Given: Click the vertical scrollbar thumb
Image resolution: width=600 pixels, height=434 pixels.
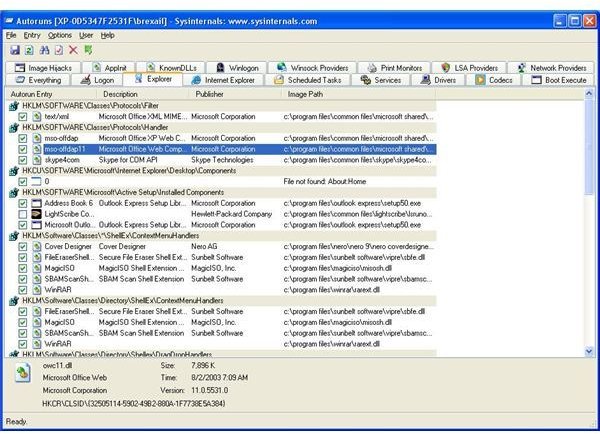Looking at the screenshot, I should pyautogui.click(x=589, y=147).
